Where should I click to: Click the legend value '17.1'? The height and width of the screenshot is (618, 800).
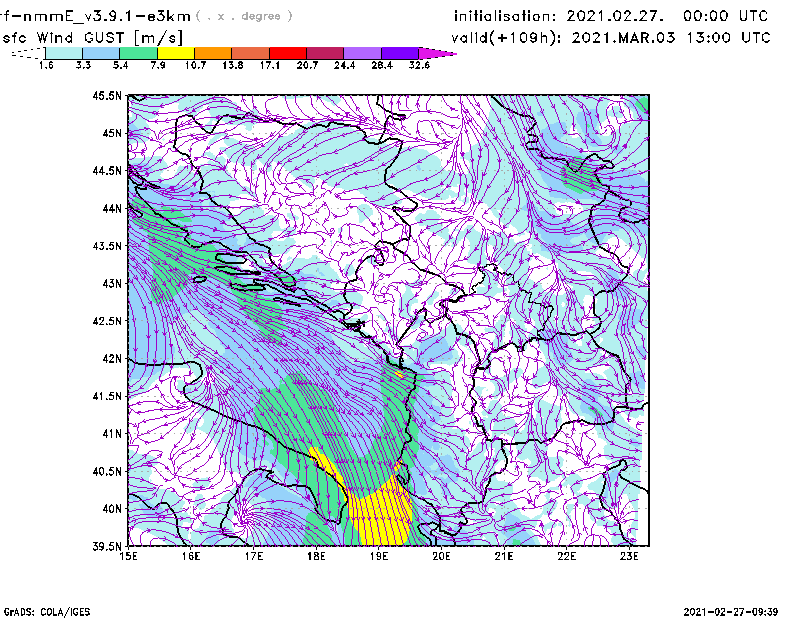click(x=269, y=65)
